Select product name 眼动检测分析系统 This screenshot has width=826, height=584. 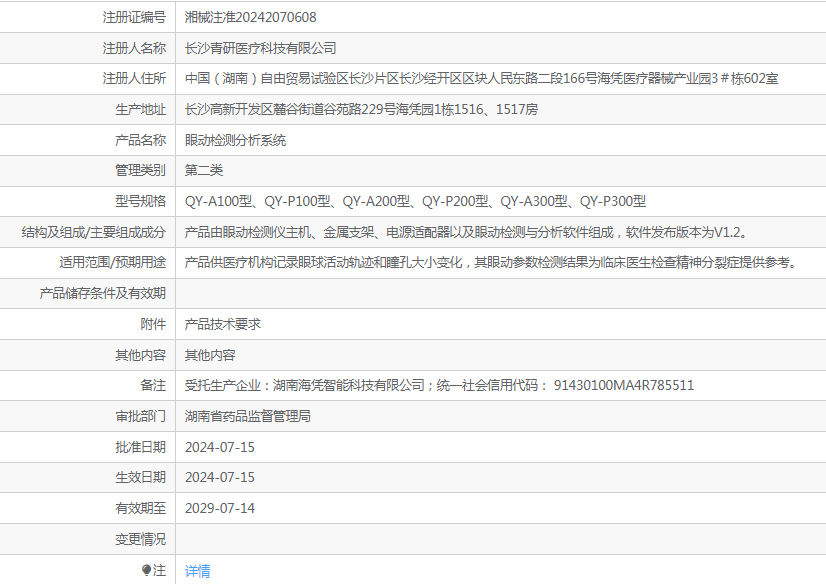[235, 140]
